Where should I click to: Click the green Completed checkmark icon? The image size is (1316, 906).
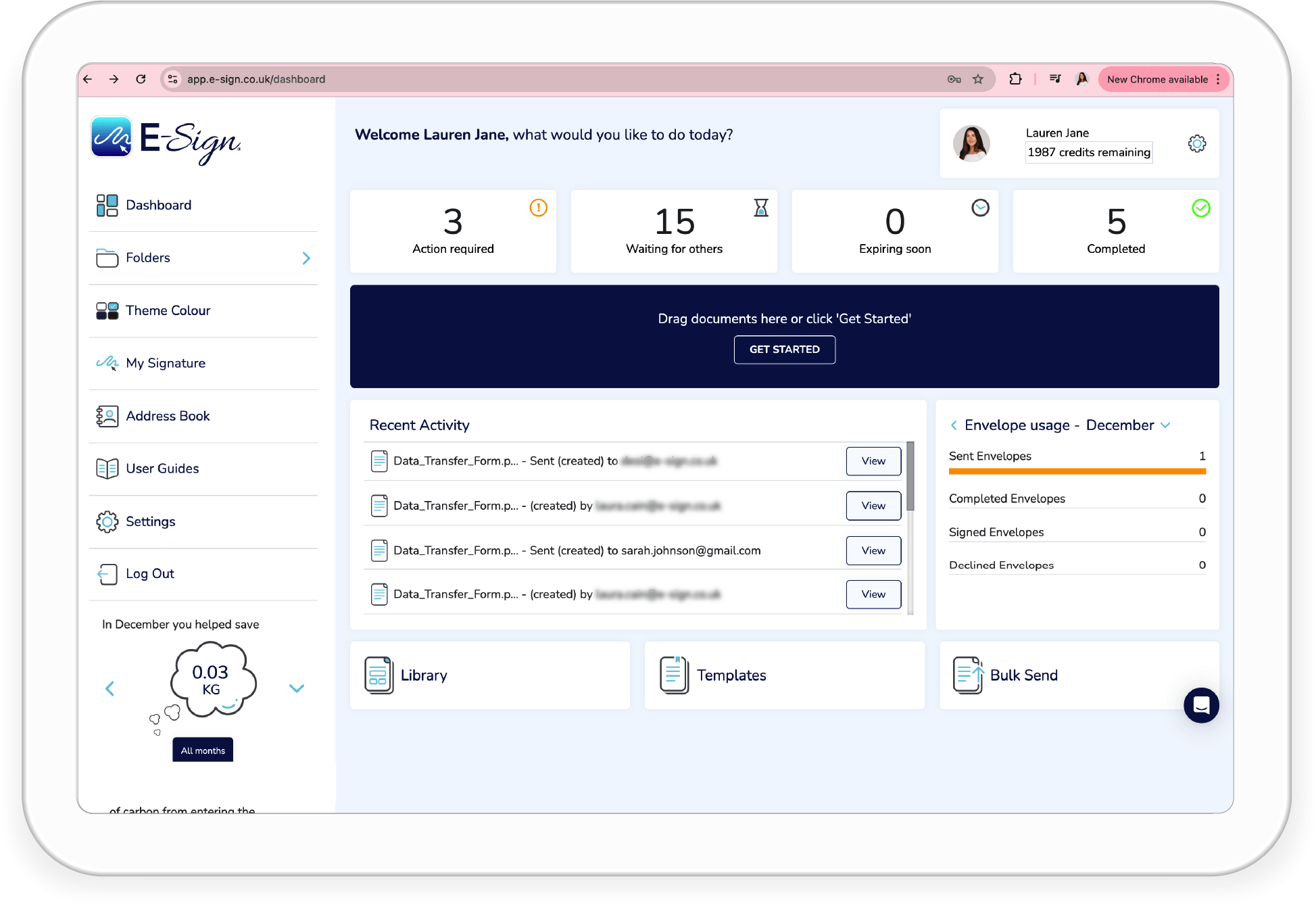(x=1201, y=208)
